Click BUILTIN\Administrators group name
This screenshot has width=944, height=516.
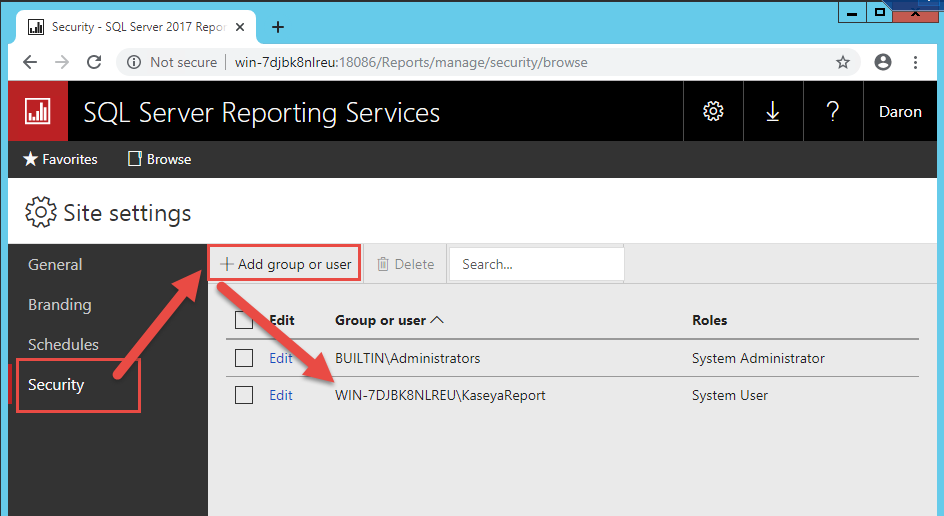[x=408, y=358]
